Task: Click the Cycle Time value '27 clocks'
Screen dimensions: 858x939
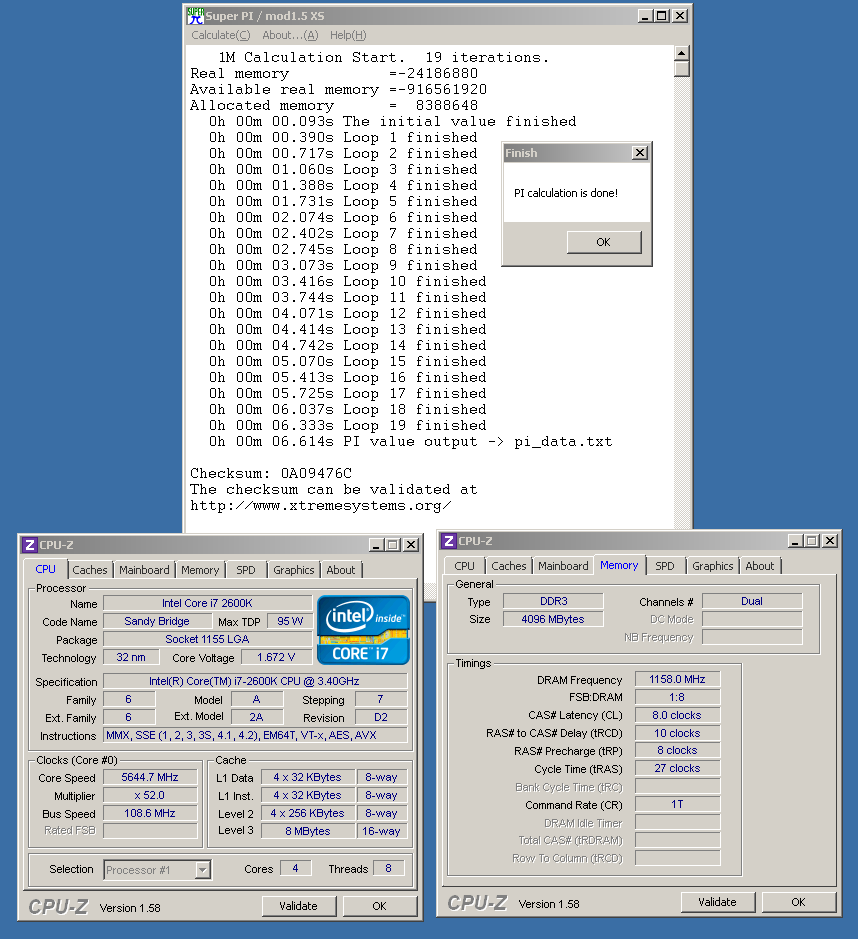Action: point(677,768)
